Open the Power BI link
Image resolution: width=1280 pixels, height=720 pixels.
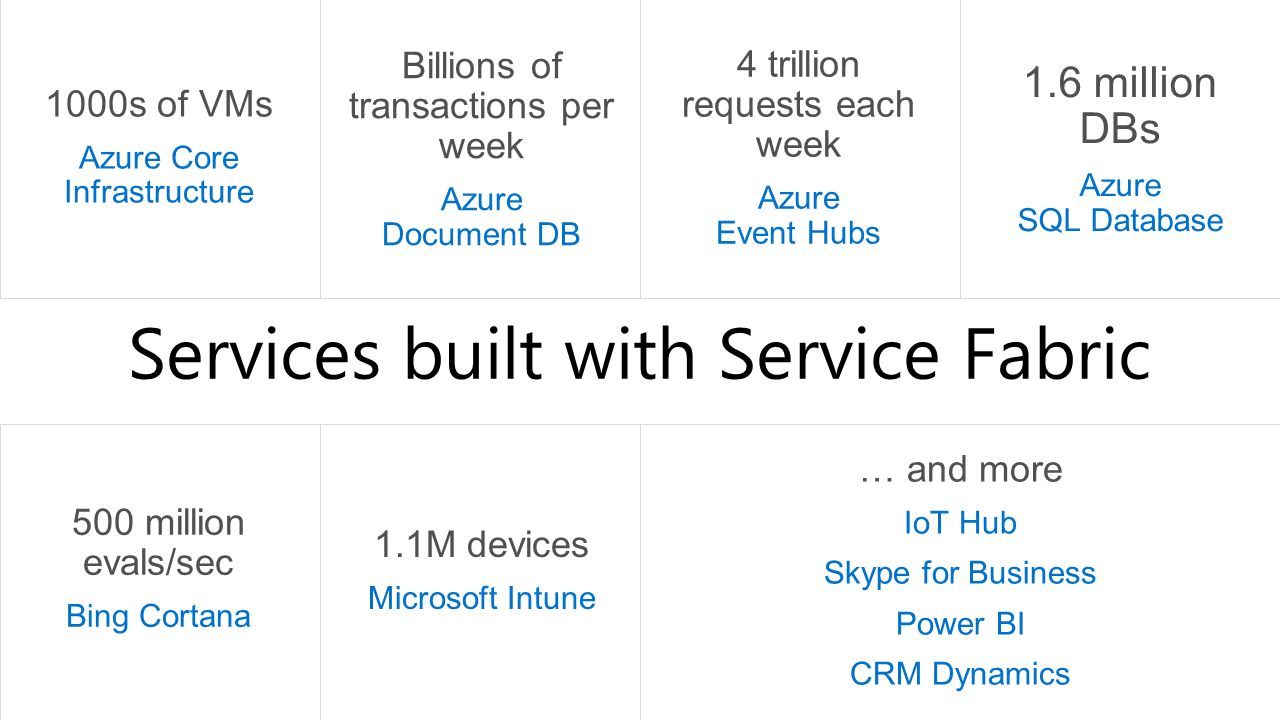tap(960, 624)
